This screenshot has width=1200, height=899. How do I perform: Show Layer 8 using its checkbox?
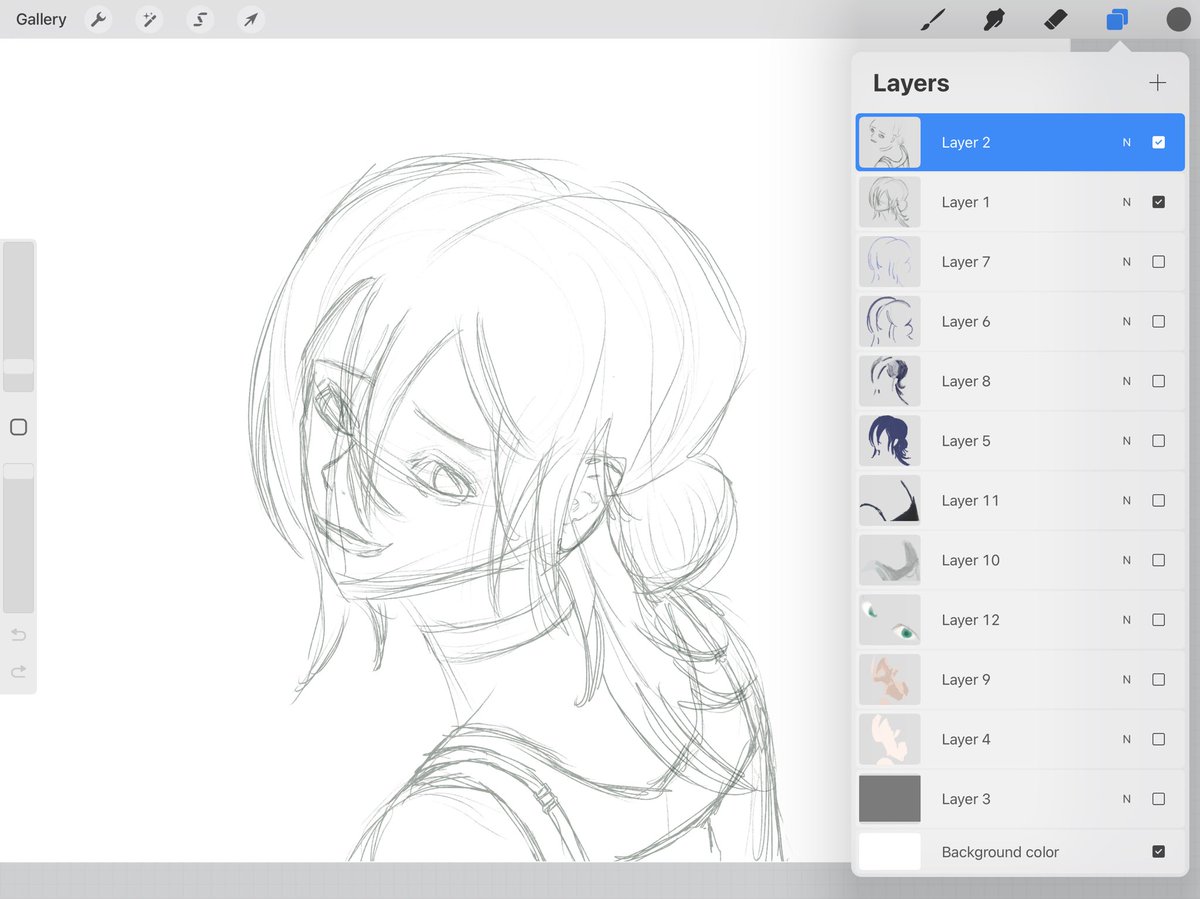pyautogui.click(x=1159, y=381)
